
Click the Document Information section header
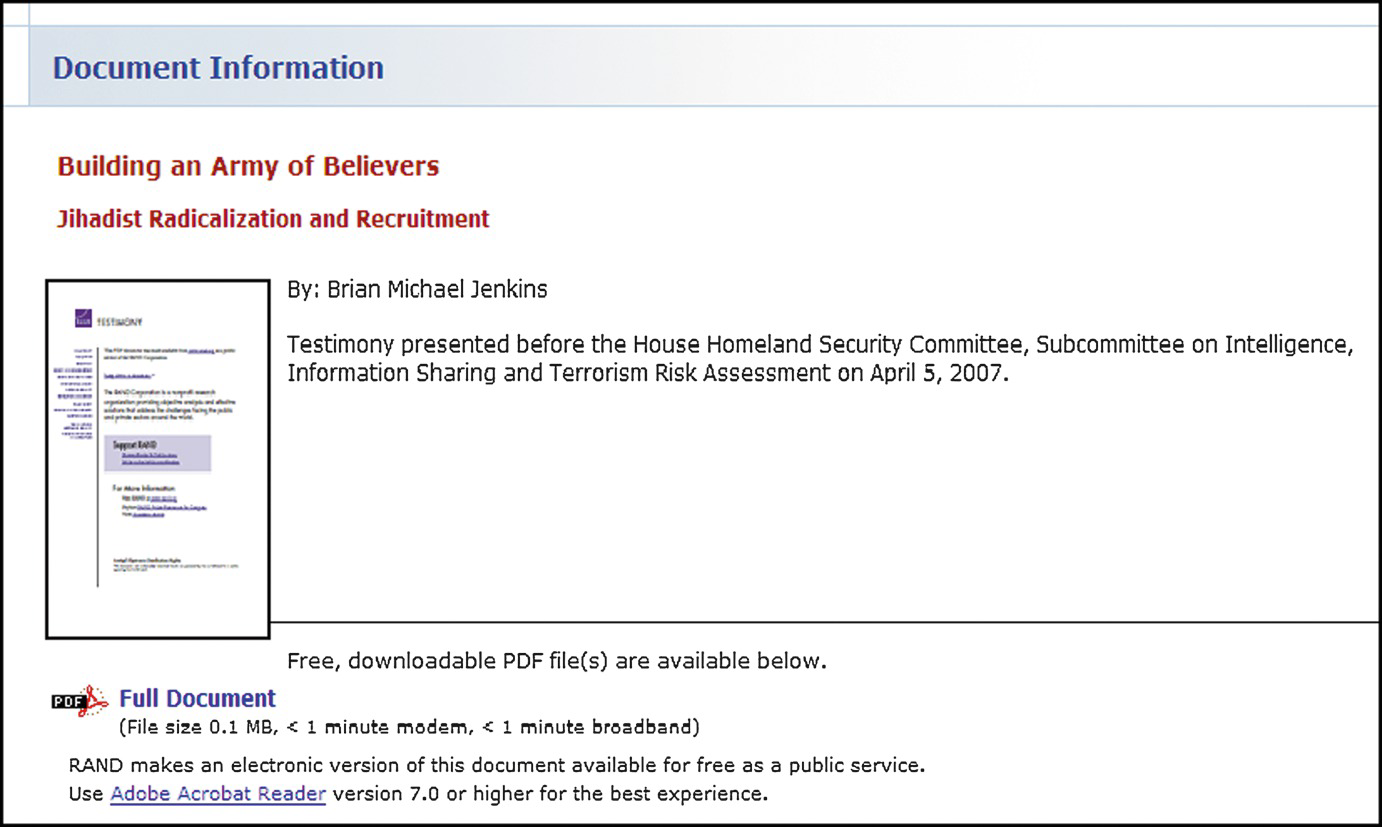pos(218,68)
